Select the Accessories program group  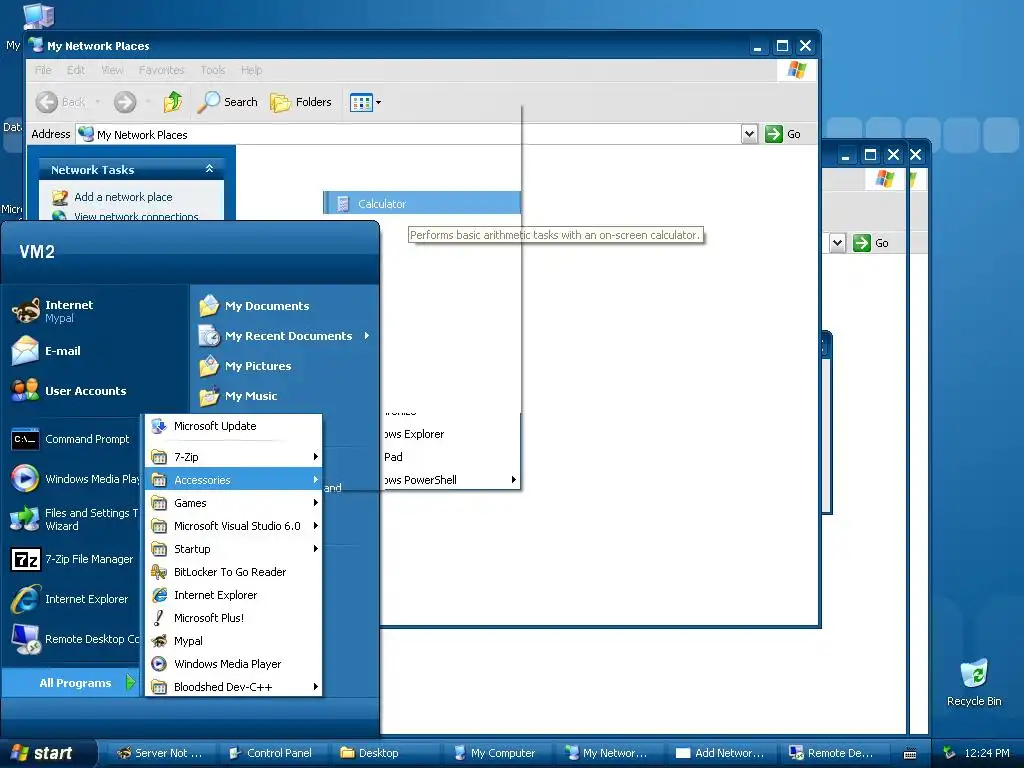[233, 480]
